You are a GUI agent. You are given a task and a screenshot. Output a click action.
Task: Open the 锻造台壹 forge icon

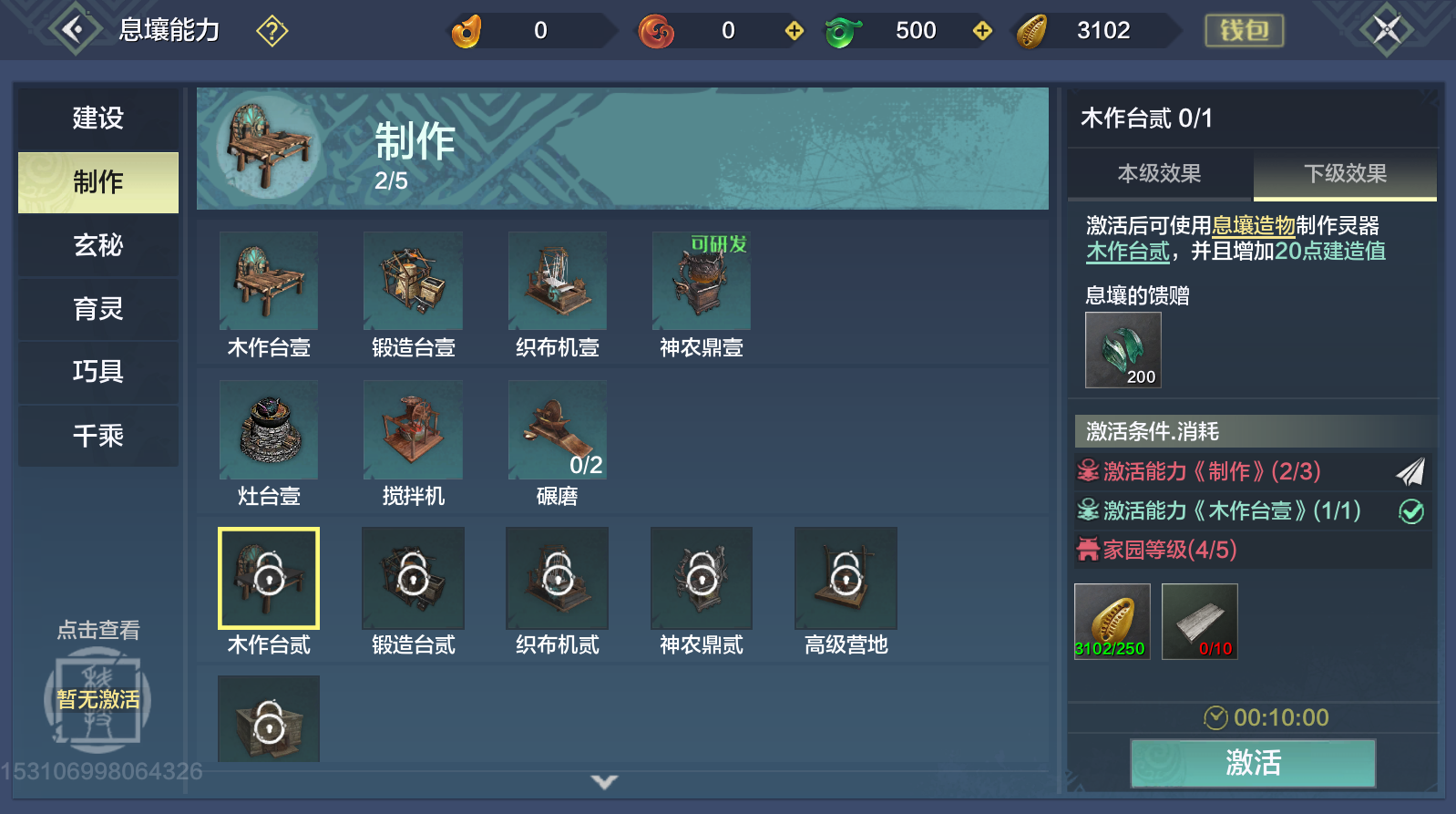(413, 281)
